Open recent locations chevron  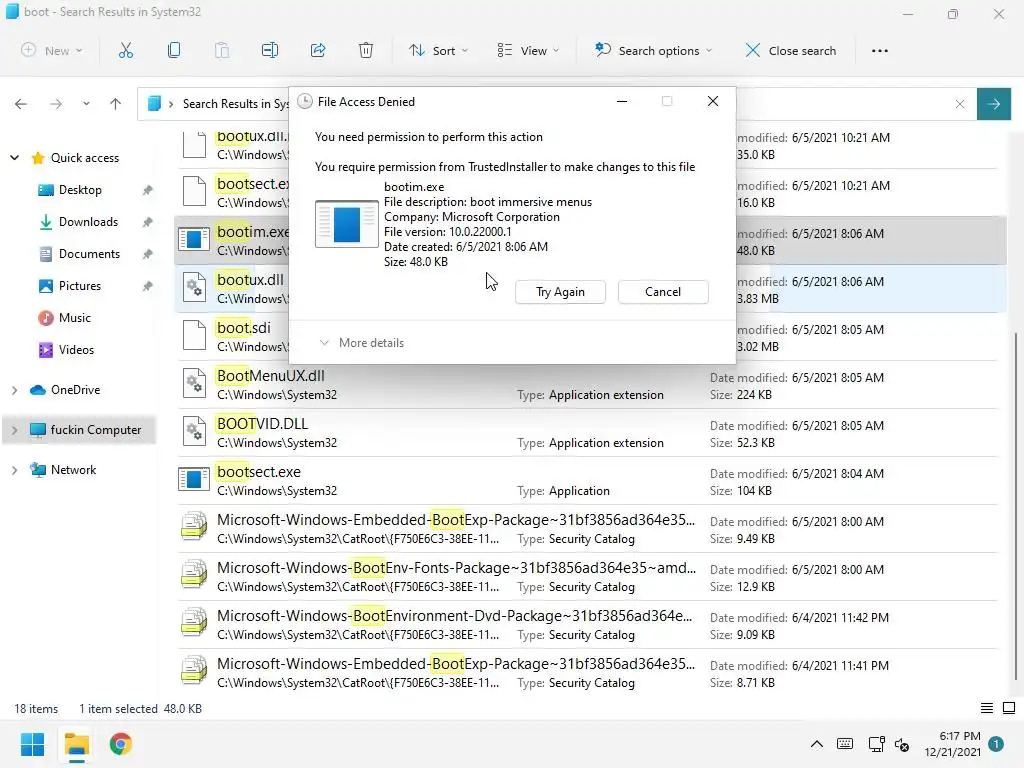point(86,104)
